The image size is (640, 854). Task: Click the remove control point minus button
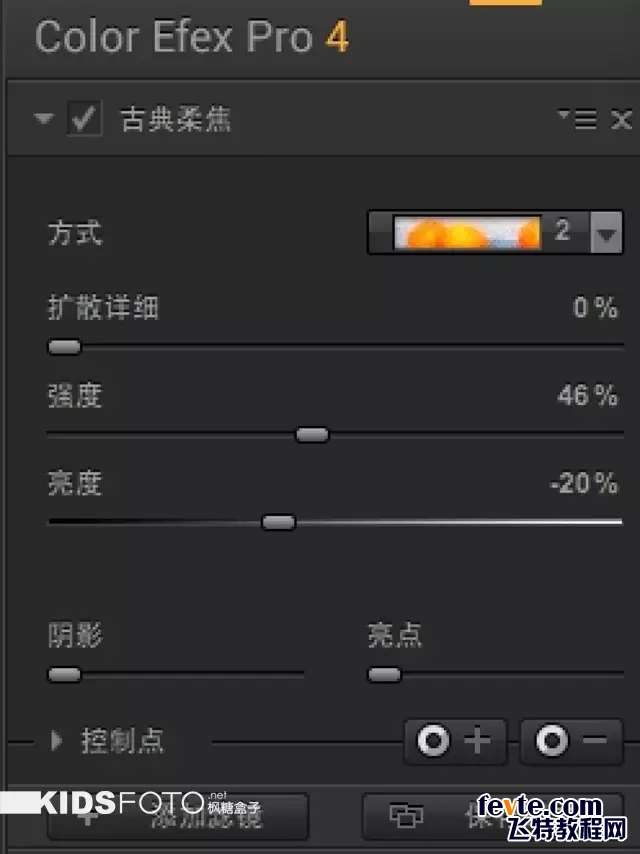(571, 741)
